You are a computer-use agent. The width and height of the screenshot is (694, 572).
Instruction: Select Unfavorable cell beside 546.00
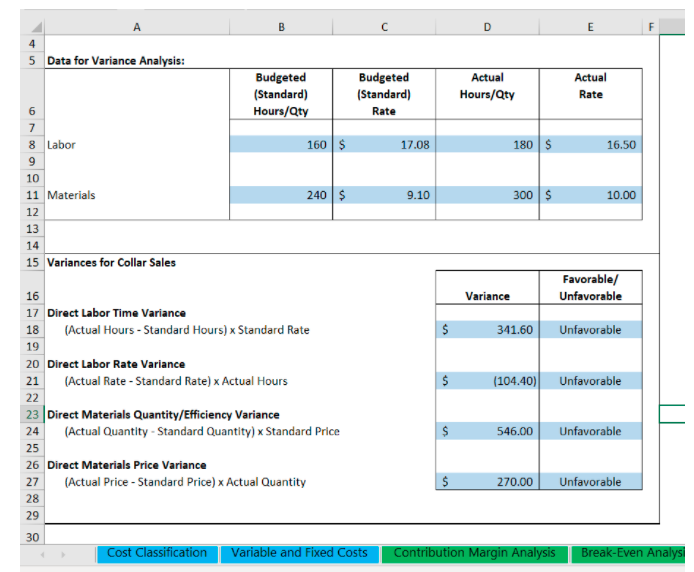590,431
